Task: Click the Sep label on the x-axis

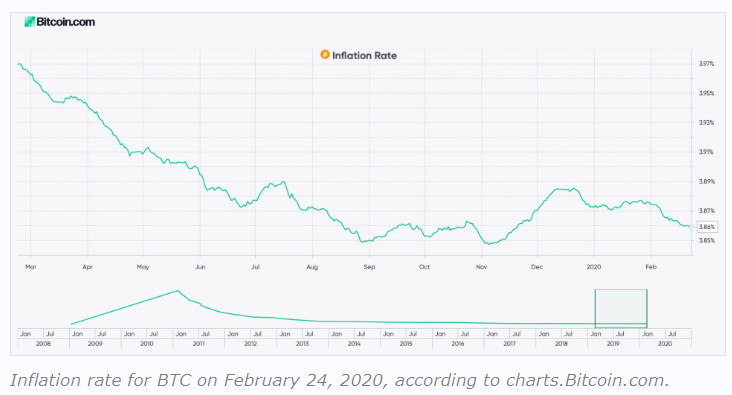Action: (369, 267)
